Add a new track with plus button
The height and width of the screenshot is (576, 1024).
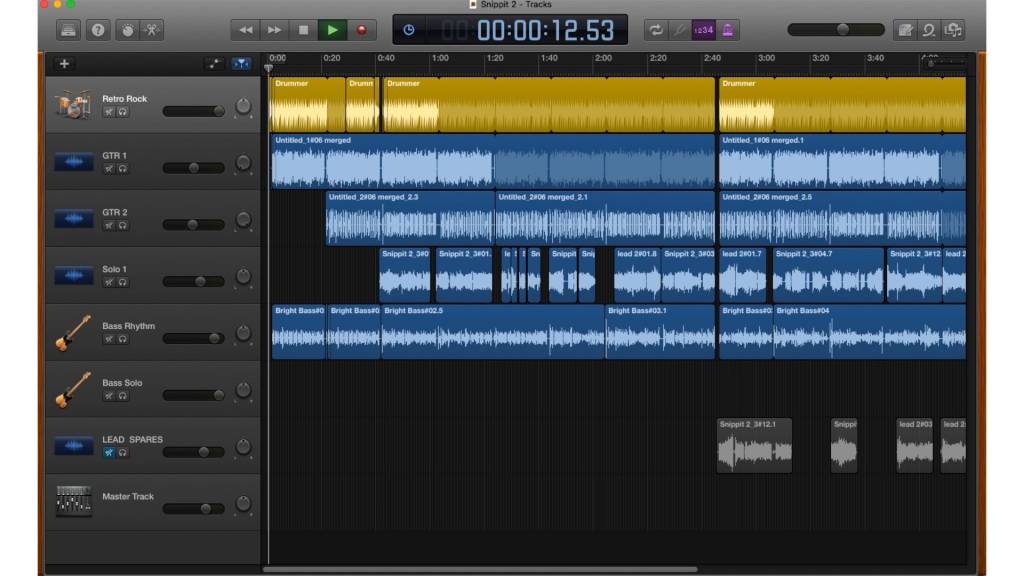(65, 64)
